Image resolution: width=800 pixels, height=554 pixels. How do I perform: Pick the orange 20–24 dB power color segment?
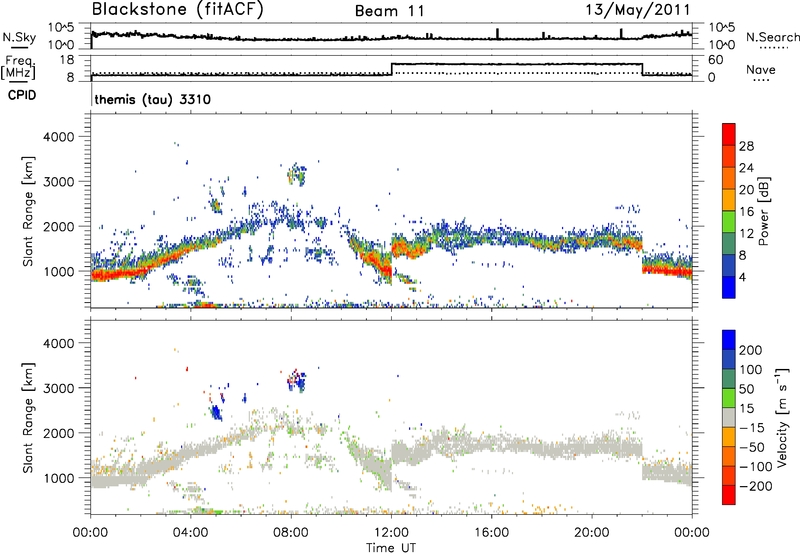[x=729, y=178]
